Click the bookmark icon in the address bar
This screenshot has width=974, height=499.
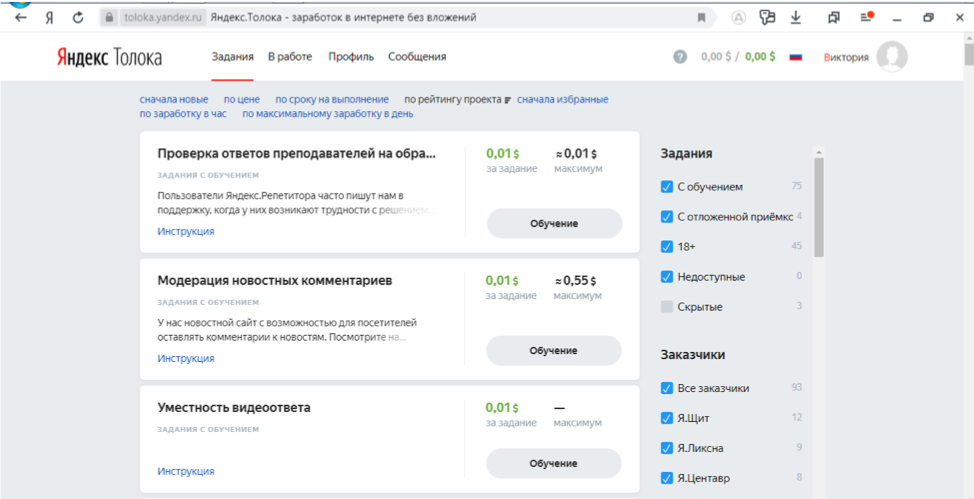click(701, 18)
